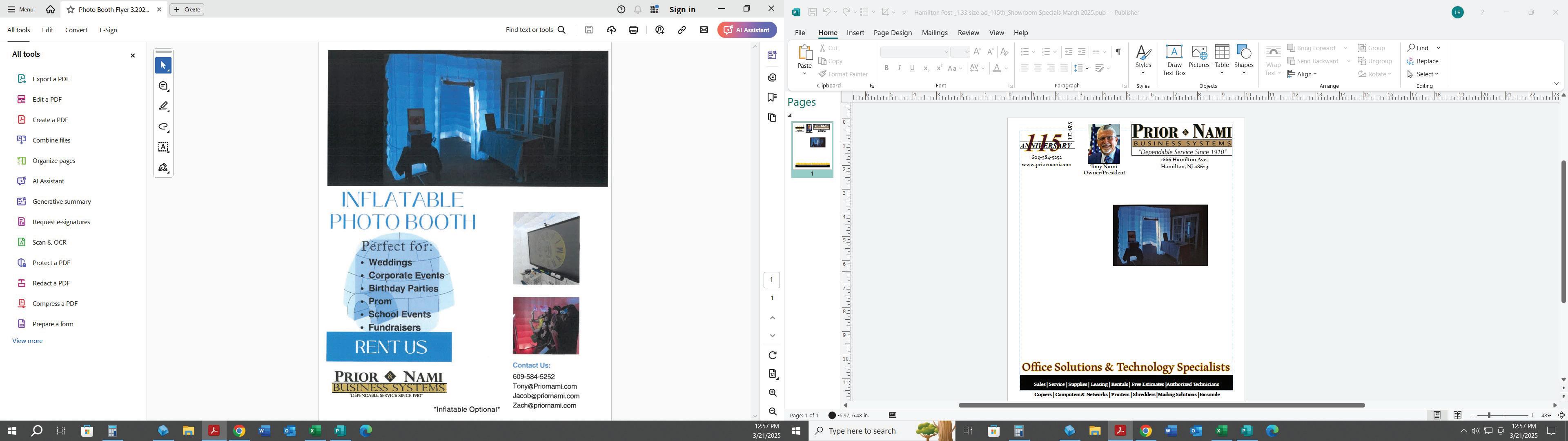The image size is (1568, 441).
Task: Choose the freehand draw tool in Acrobat
Action: click(163, 127)
